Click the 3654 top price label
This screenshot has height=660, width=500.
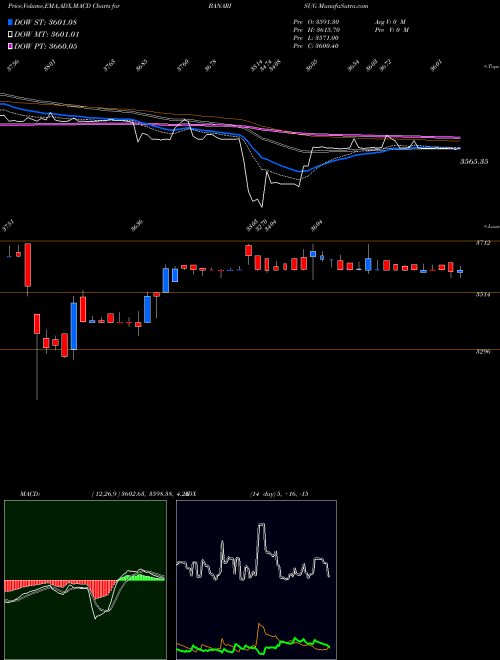tap(354, 65)
